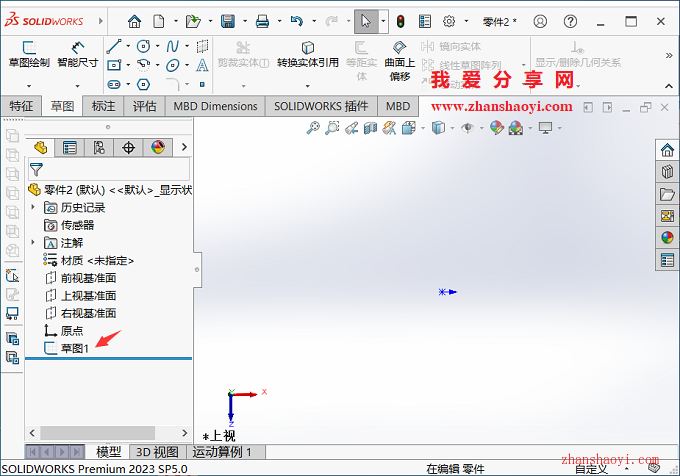Click 转换实体引用 convert entities
Viewport: 680px width, 476px height.
pos(307,55)
